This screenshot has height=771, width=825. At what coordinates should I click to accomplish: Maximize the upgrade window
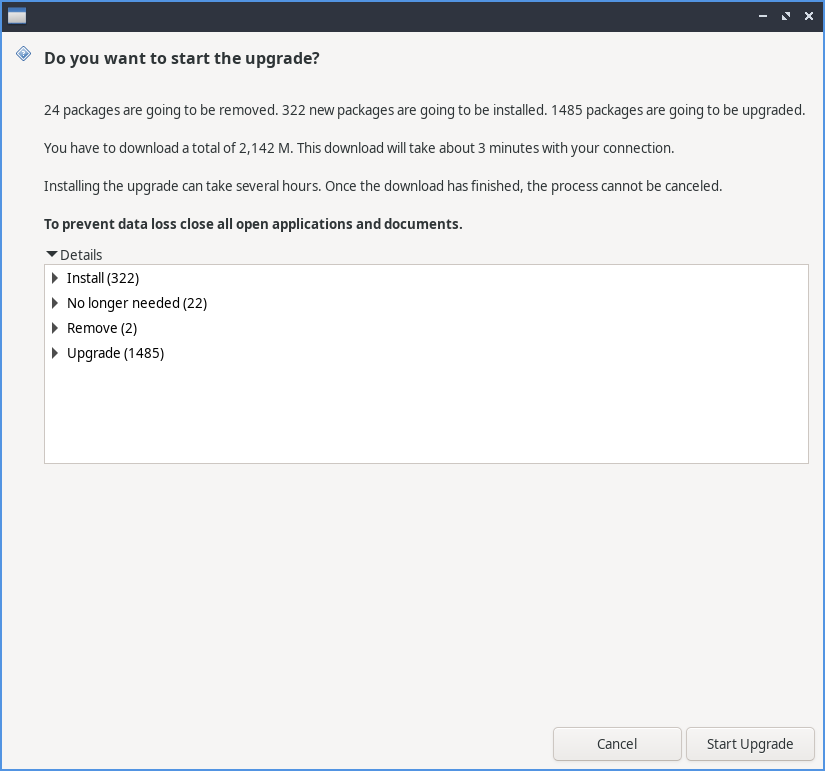pos(786,16)
